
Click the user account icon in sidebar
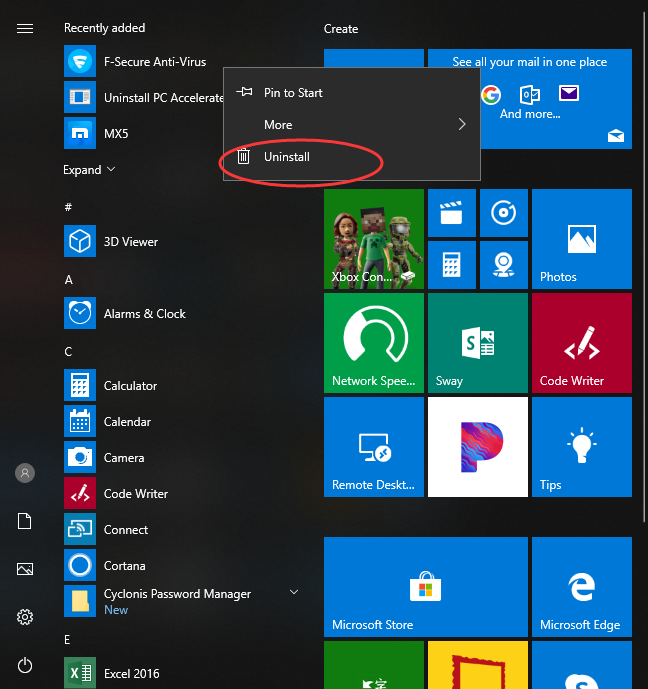(x=25, y=473)
